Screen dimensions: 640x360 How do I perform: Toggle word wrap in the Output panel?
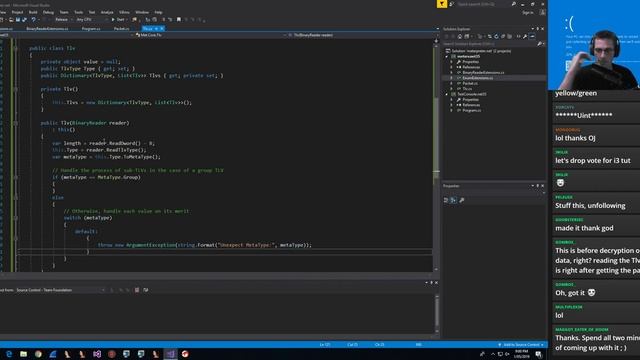click(146, 290)
